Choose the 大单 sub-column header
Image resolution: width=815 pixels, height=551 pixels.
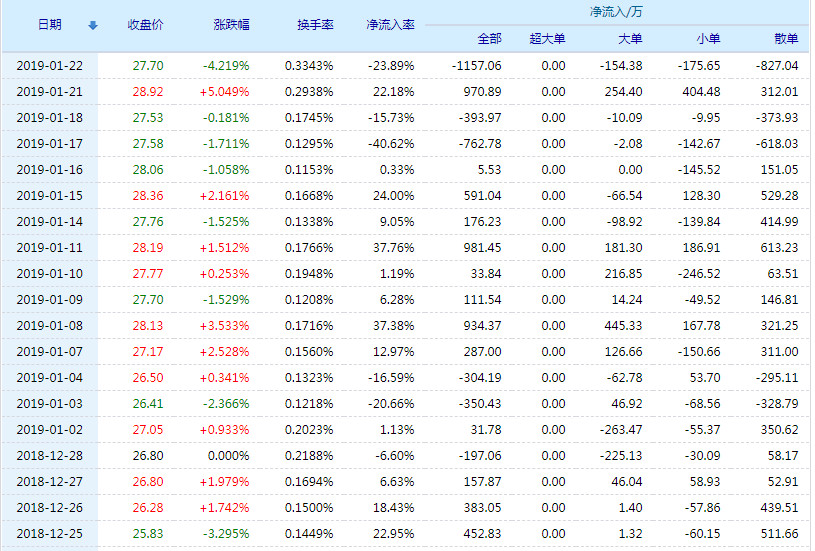pyautogui.click(x=630, y=39)
